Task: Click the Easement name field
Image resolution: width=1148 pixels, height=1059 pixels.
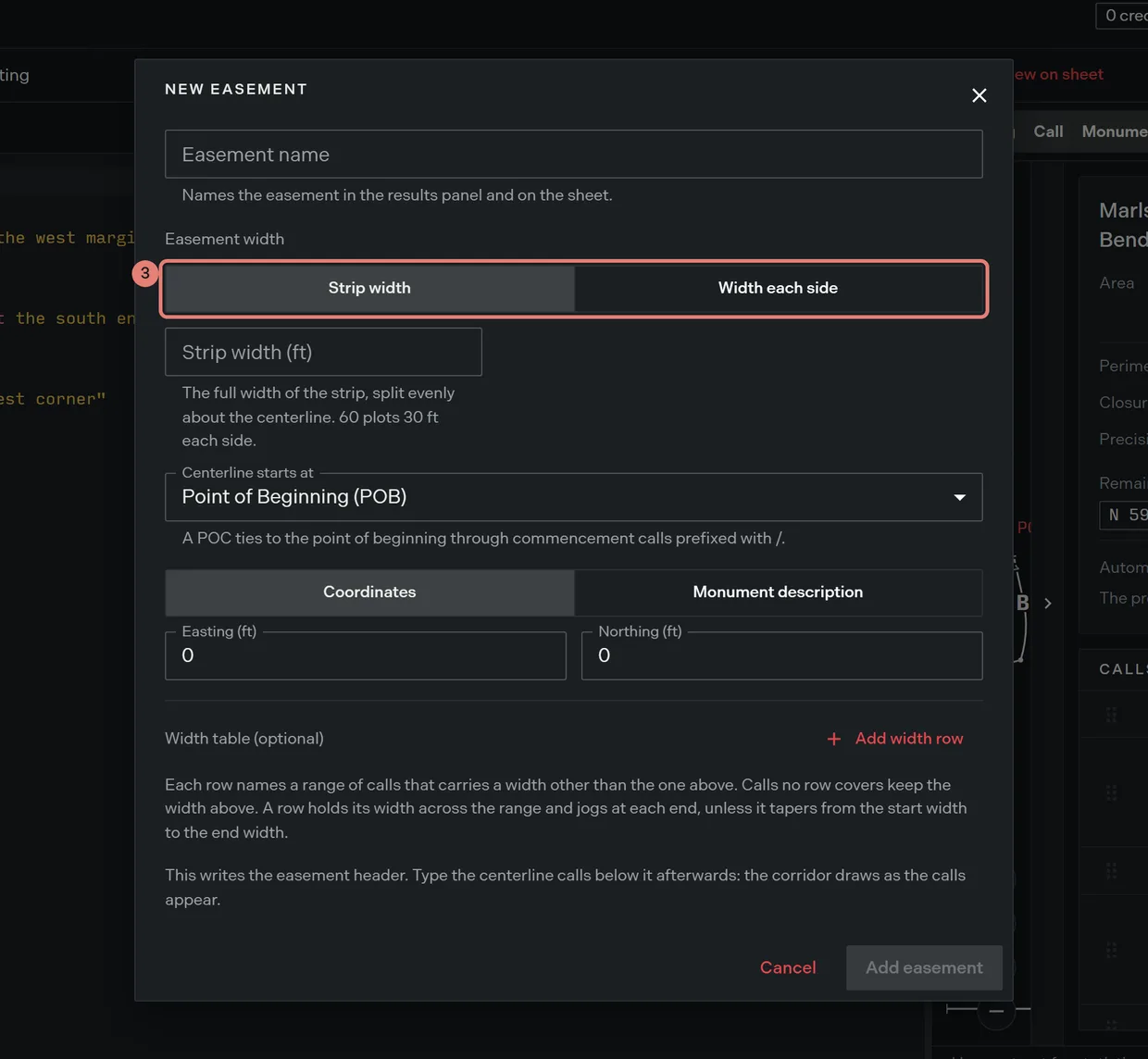Action: click(573, 154)
